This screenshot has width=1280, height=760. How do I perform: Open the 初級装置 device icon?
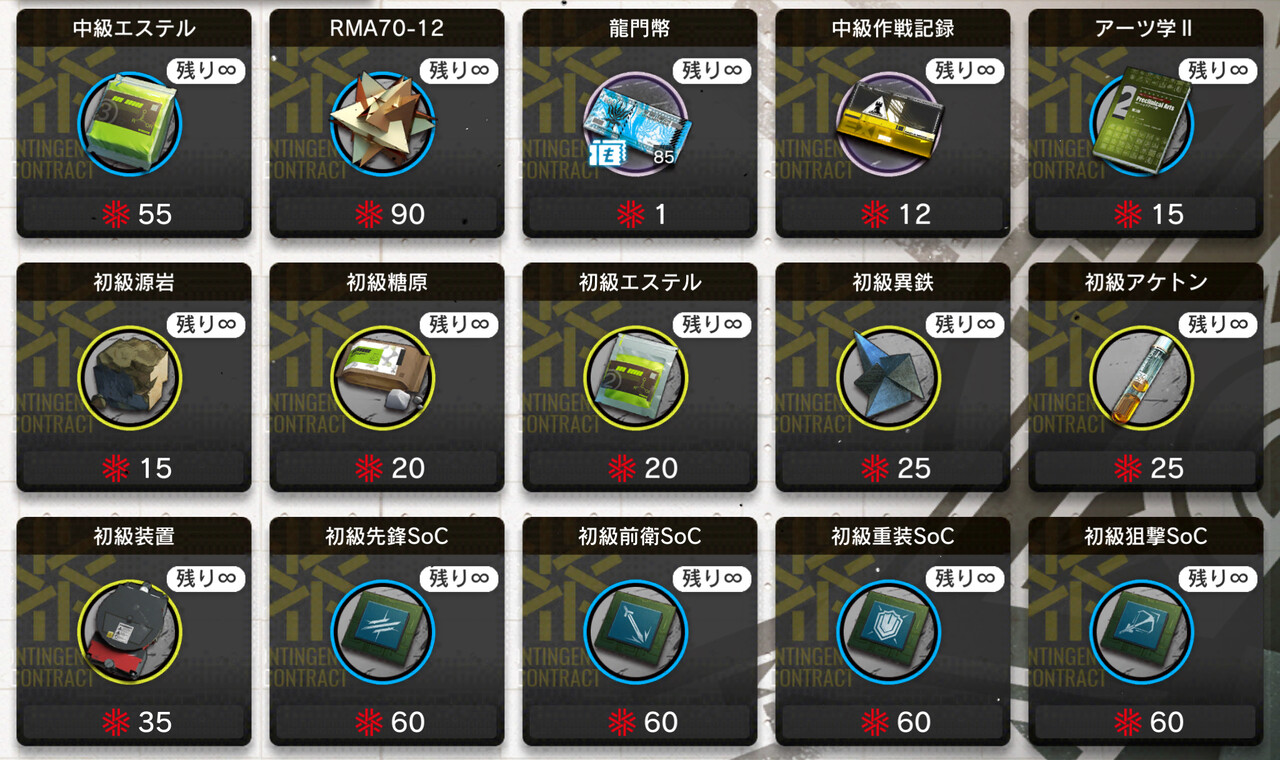tap(130, 633)
